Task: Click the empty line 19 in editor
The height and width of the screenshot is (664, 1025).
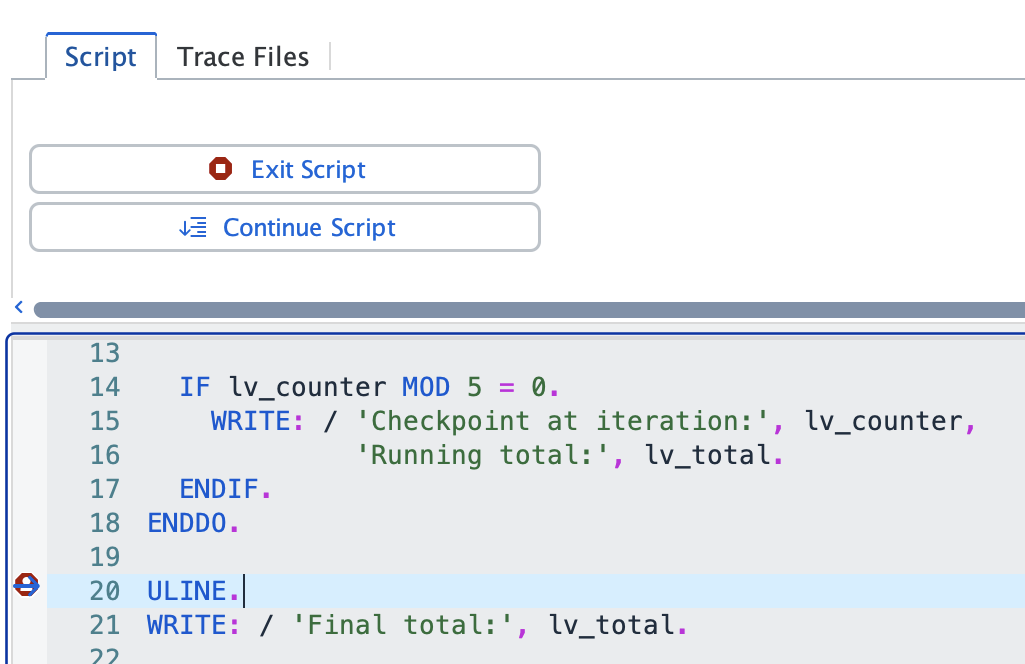Action: 536,557
